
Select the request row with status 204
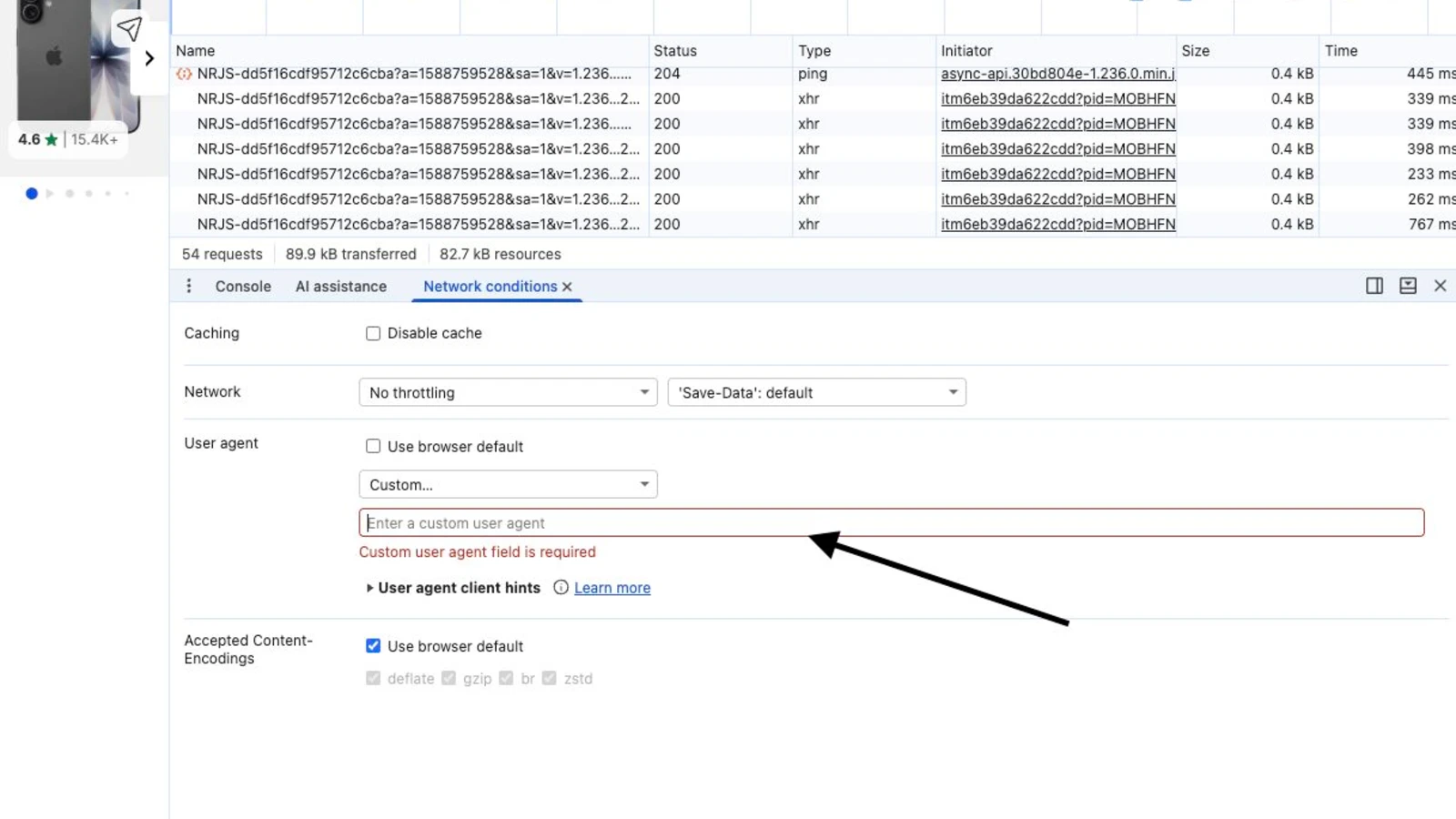pos(813,74)
